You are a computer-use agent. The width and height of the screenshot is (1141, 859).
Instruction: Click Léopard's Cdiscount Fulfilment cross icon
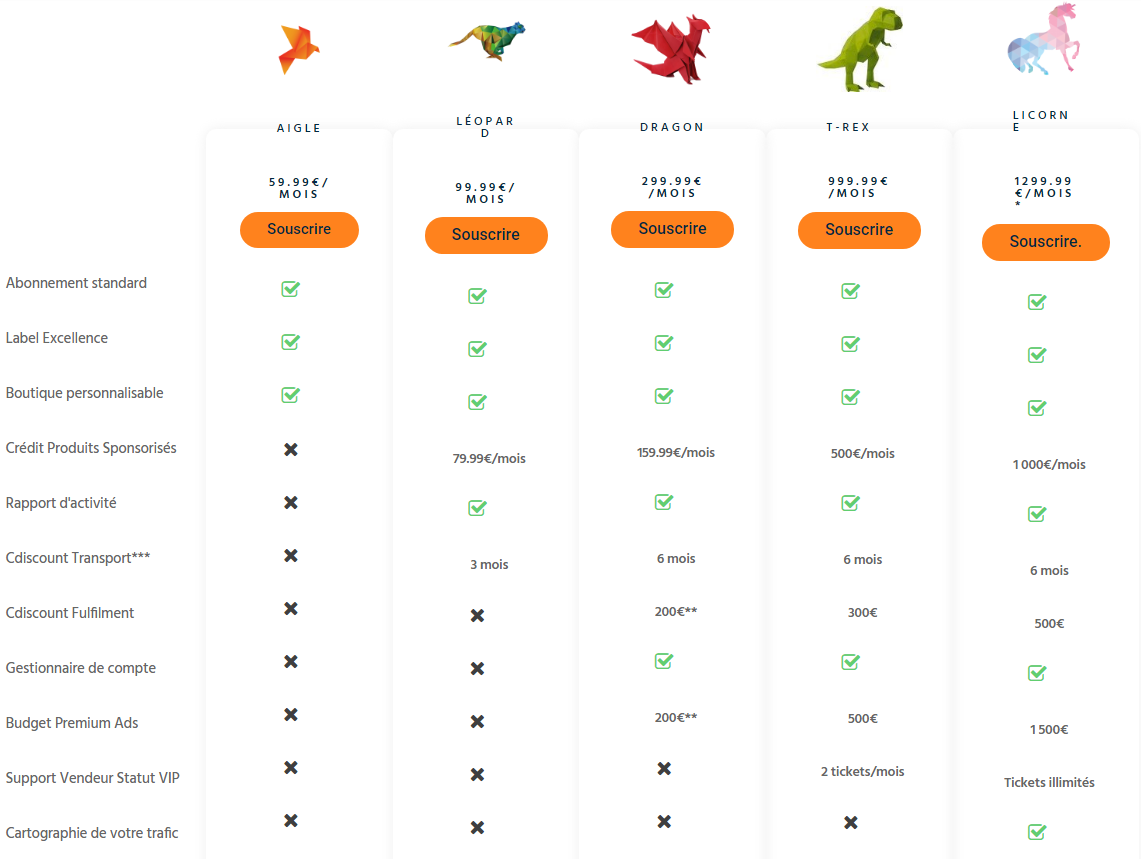click(x=477, y=616)
